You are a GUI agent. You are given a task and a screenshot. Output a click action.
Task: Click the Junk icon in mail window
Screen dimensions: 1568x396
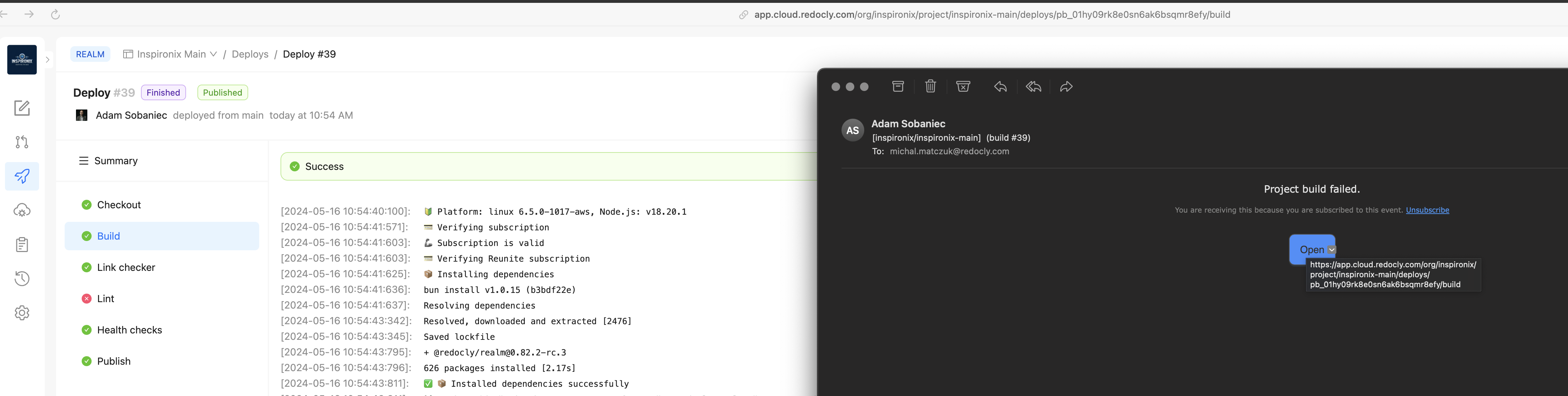(x=963, y=86)
